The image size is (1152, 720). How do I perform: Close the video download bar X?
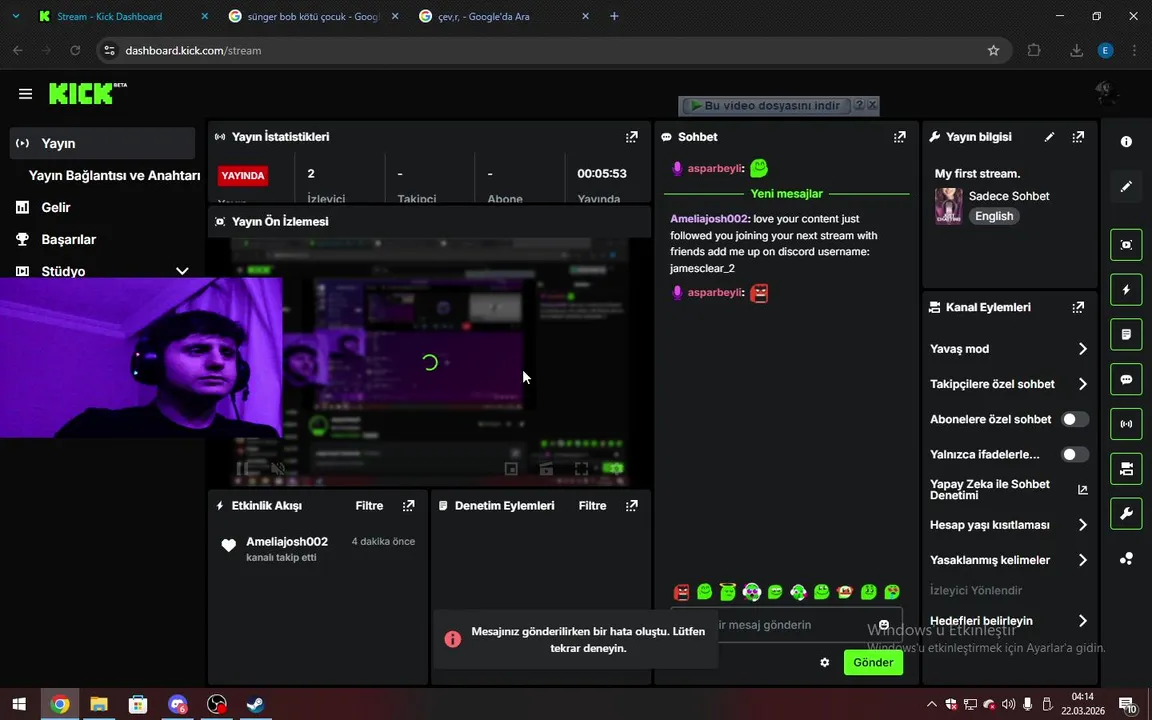coord(872,105)
